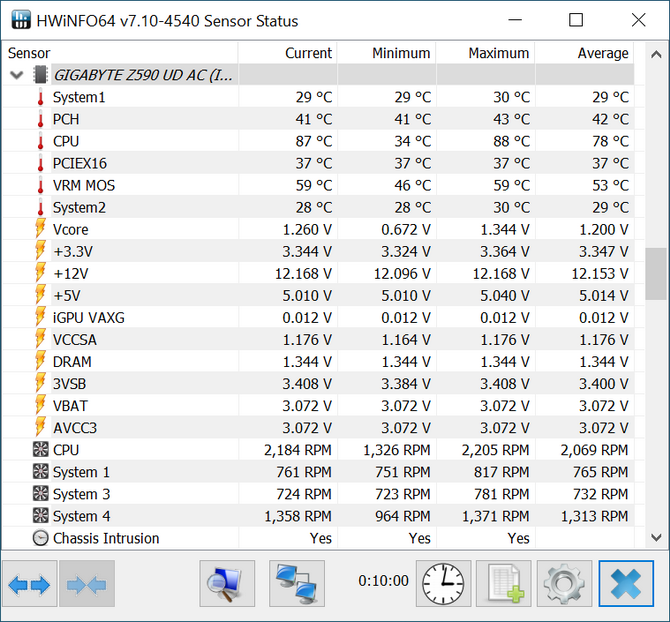Click thermometer icon next to VRM MOS
670x622 pixels.
click(x=41, y=185)
